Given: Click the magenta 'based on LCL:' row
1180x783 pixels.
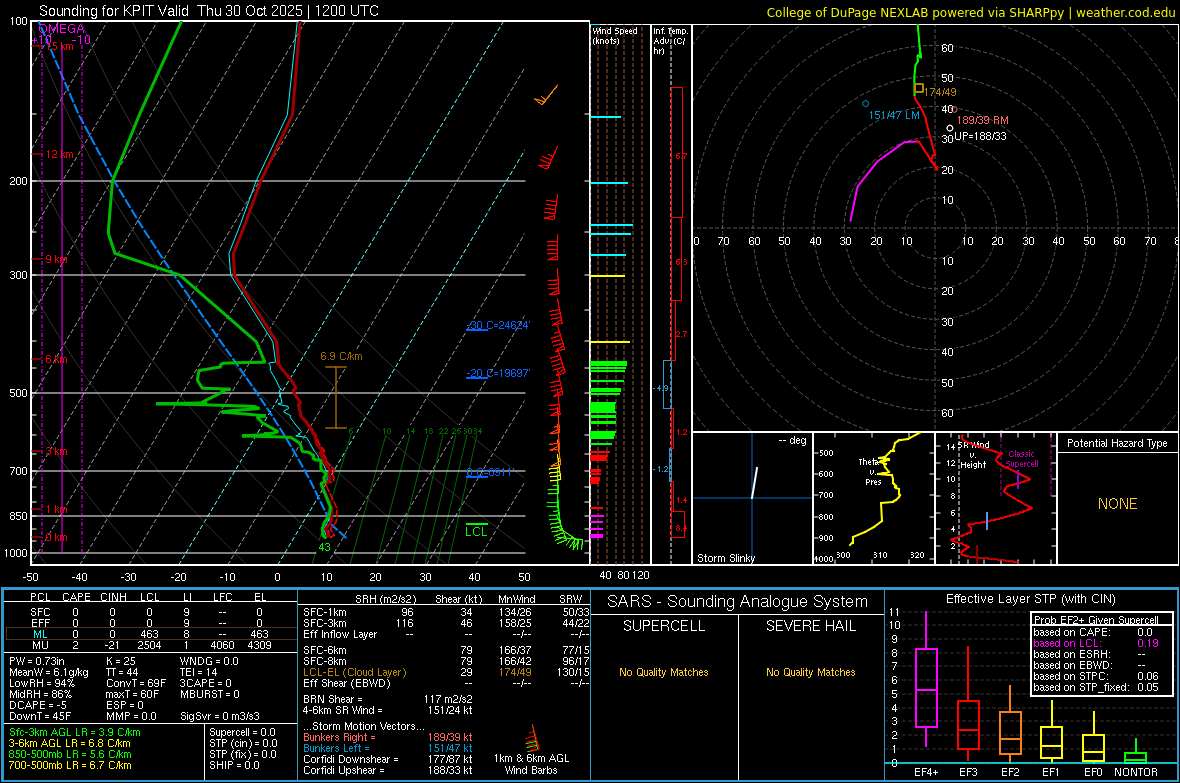Looking at the screenshot, I should pos(1096,643).
